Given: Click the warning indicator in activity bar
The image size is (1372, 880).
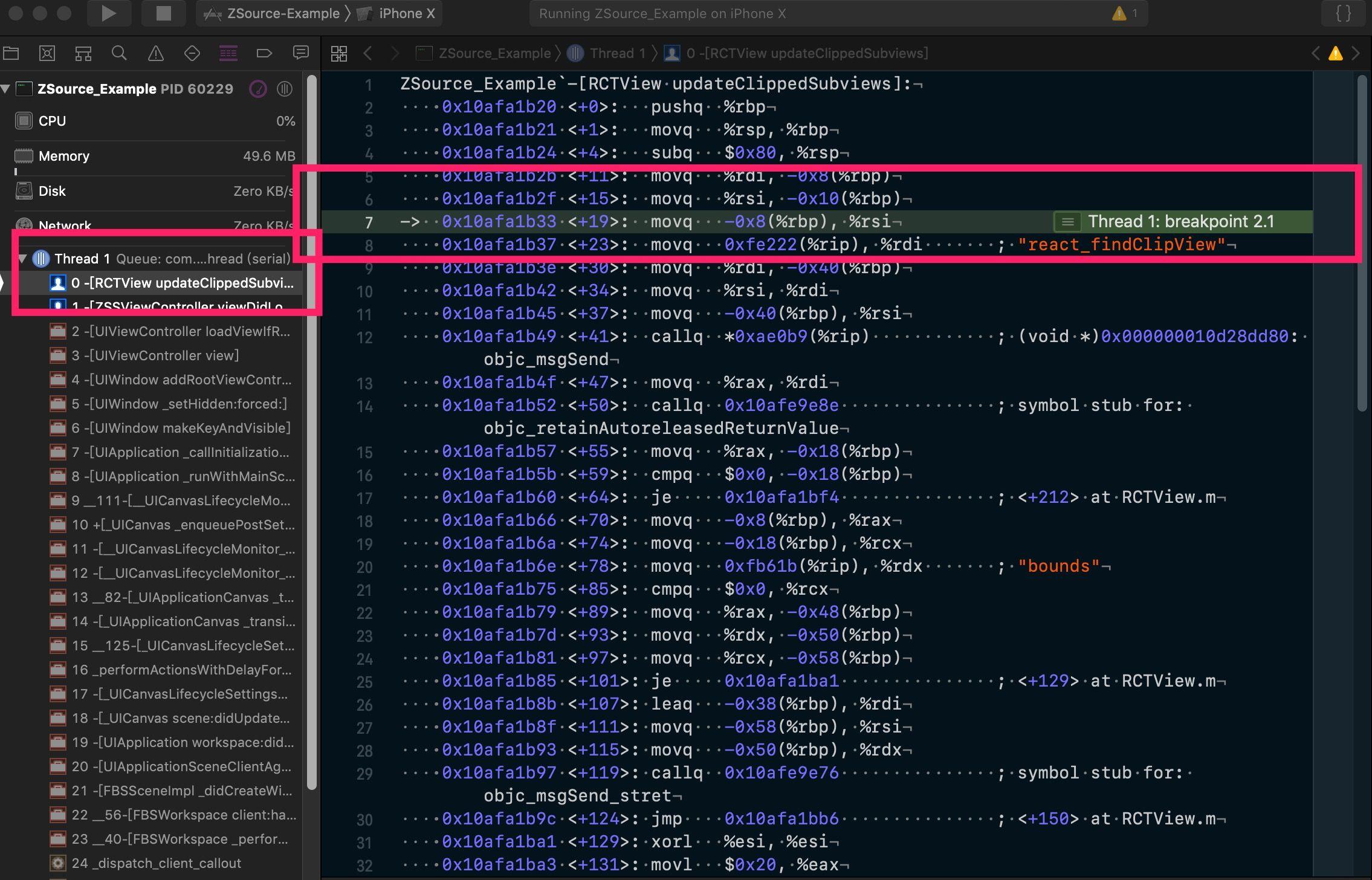Looking at the screenshot, I should [1124, 13].
